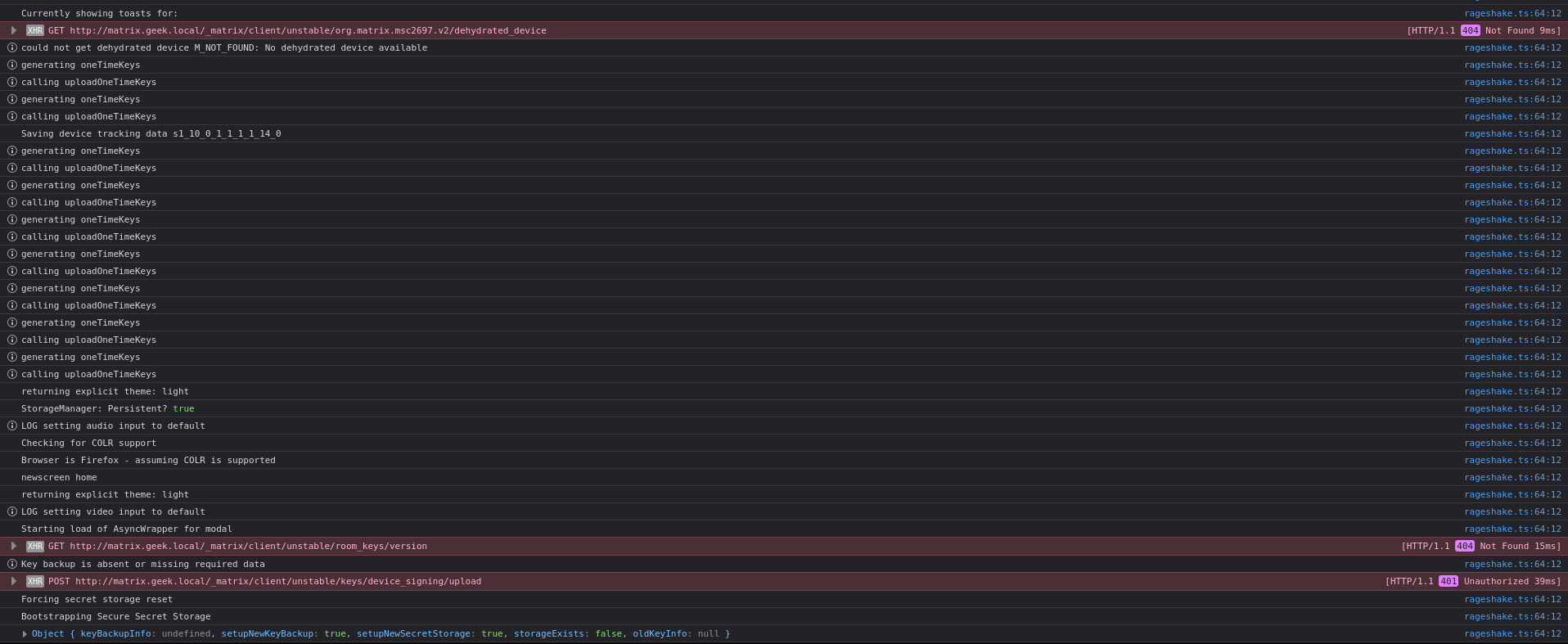Click the 'oldKeyInfo: null' property in the Object
This screenshot has height=644, width=1568.
(676, 633)
